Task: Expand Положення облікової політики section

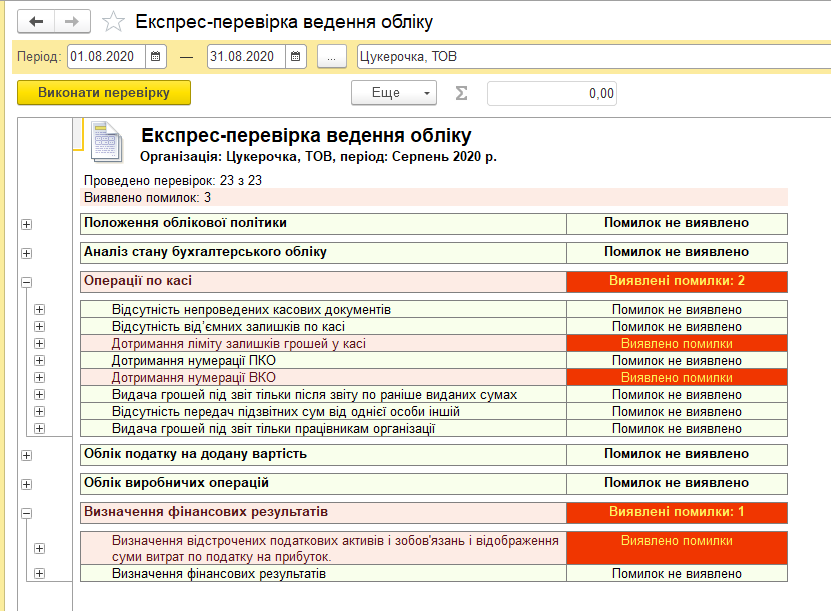Action: pyautogui.click(x=26, y=225)
